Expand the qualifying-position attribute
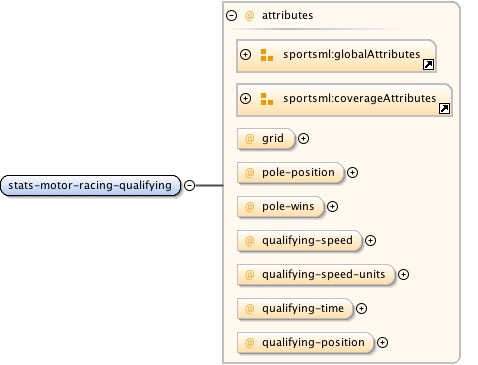The width and height of the screenshot is (478, 365). click(382, 342)
